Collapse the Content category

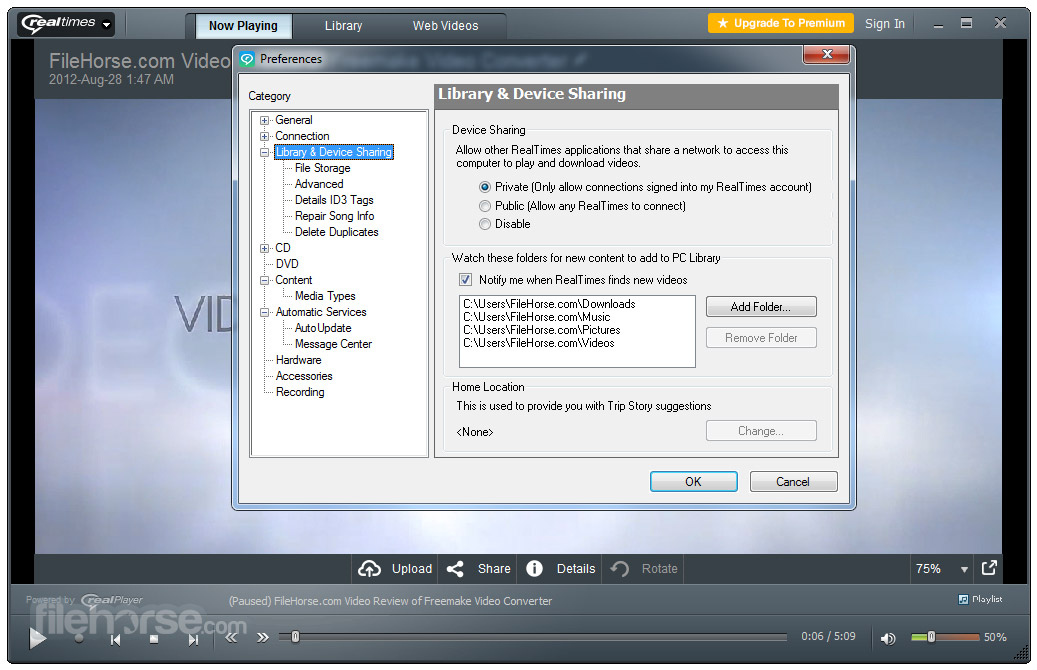click(x=265, y=280)
